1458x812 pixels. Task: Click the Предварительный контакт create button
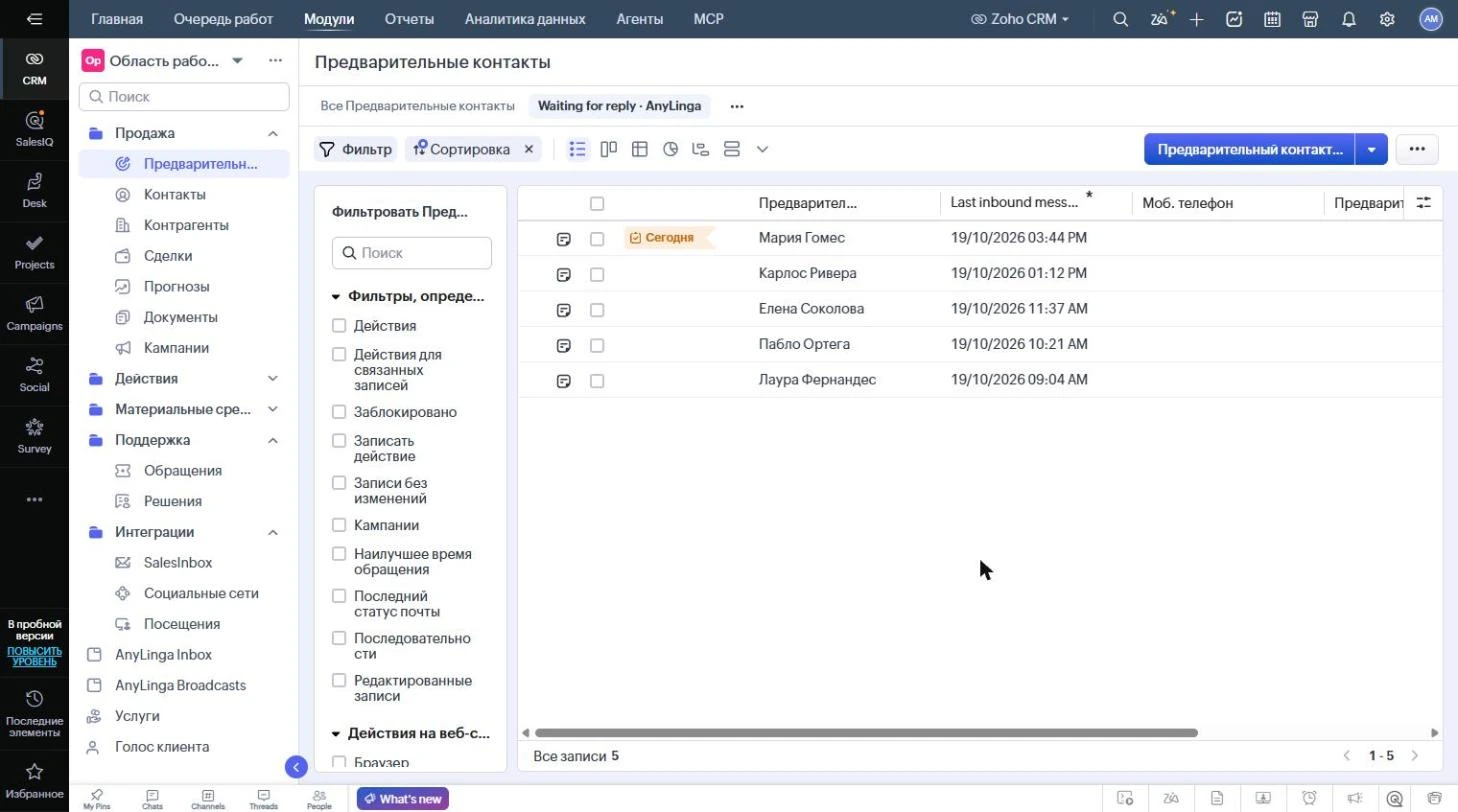(1249, 149)
